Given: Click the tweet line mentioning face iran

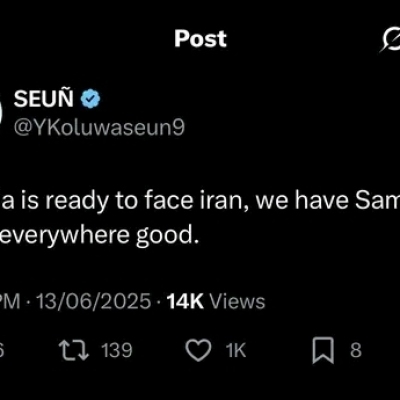Looking at the screenshot, I should [200, 201].
